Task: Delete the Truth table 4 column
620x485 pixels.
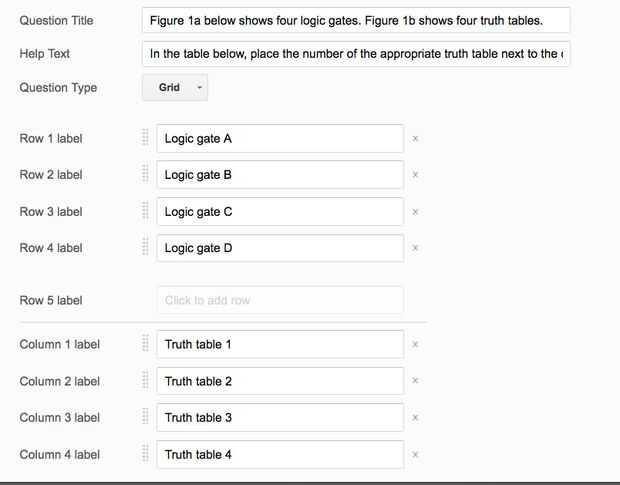Action: [415, 455]
